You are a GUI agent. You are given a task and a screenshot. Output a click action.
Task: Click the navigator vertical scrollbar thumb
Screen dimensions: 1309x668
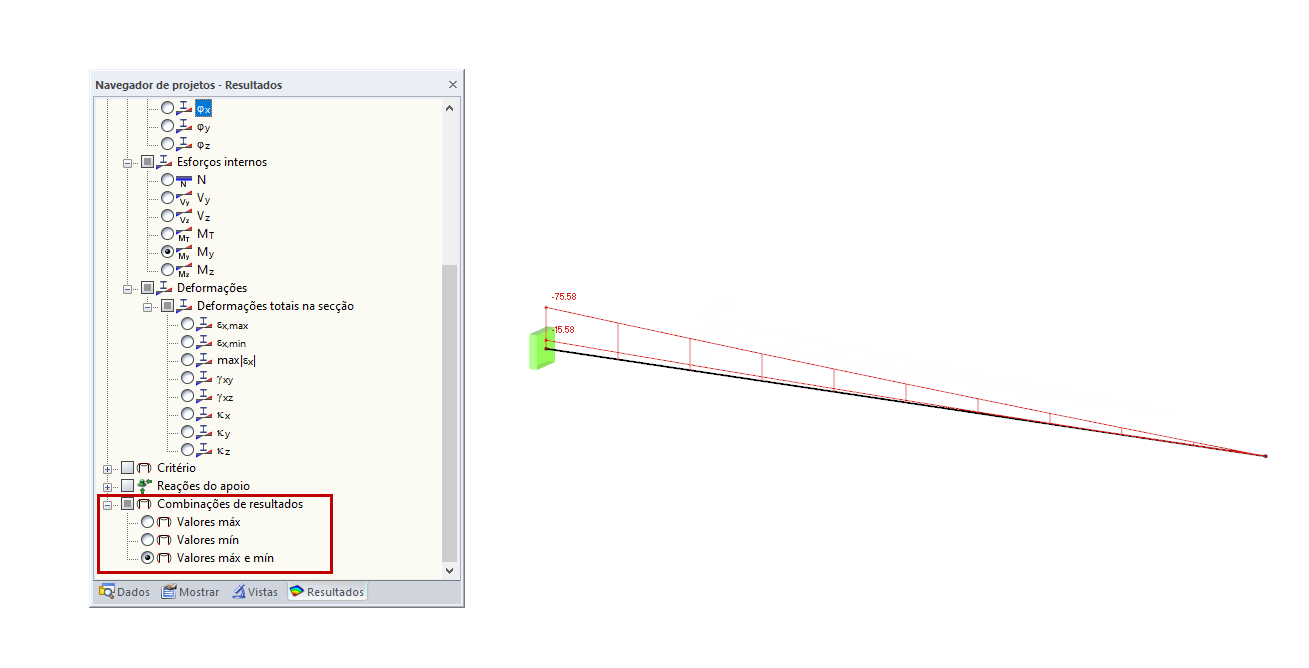(449, 412)
